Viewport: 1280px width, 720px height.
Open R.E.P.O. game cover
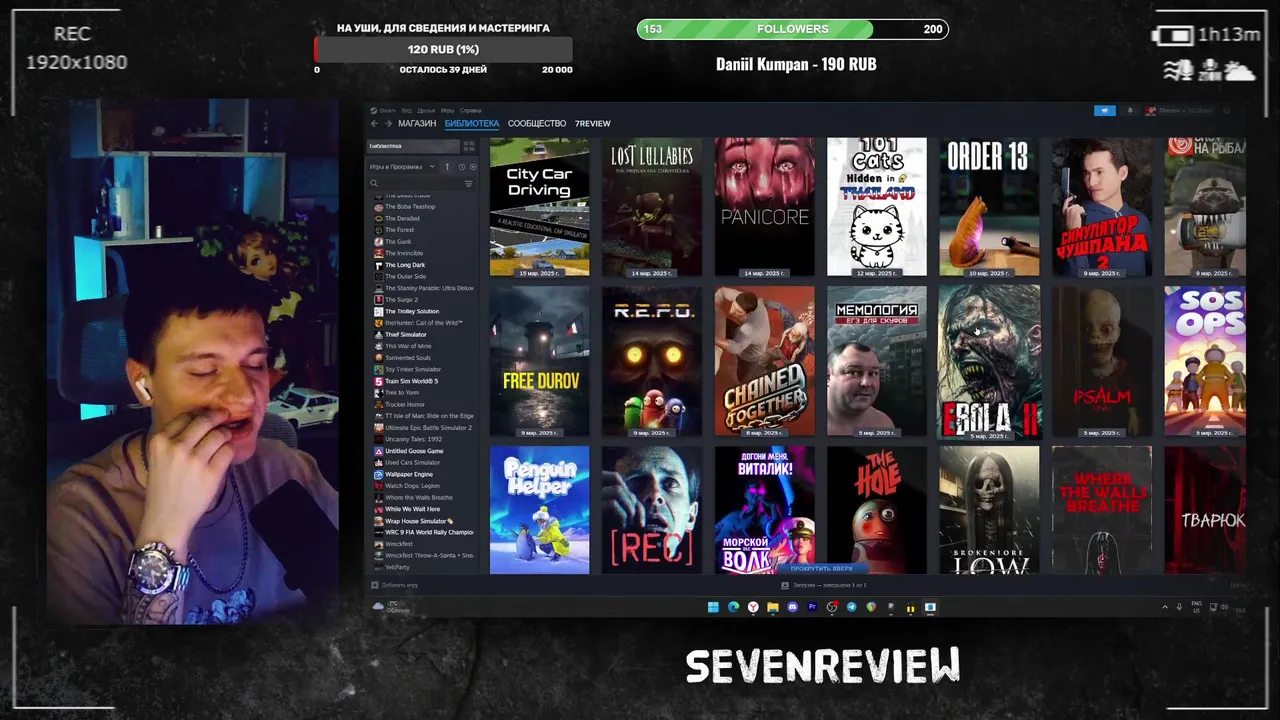(652, 361)
